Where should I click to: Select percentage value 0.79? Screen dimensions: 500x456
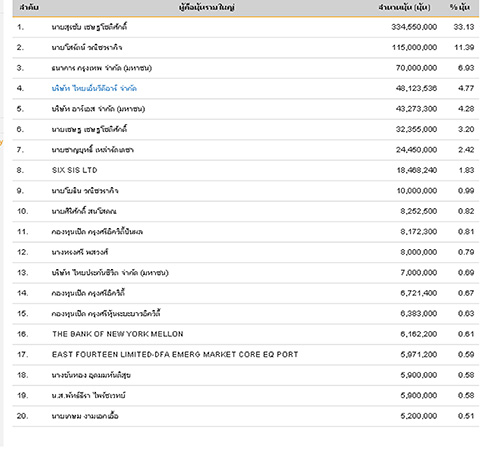pyautogui.click(x=466, y=252)
